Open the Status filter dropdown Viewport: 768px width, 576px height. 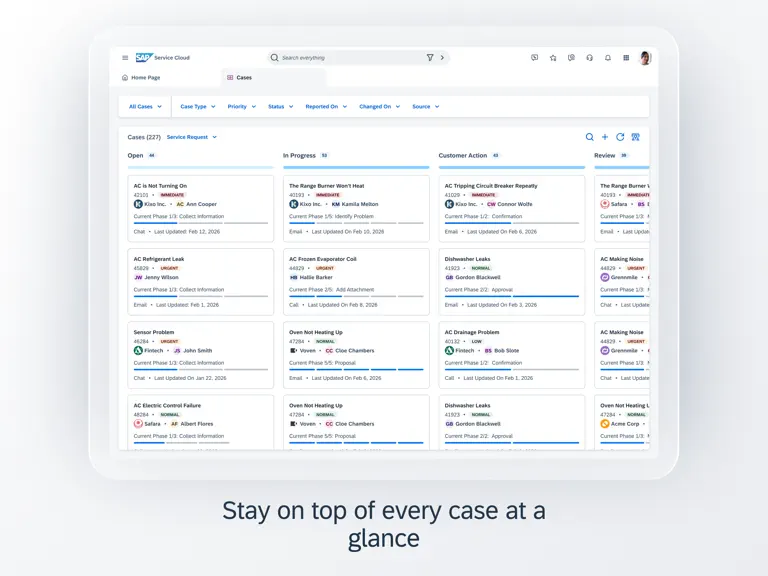[x=281, y=106]
